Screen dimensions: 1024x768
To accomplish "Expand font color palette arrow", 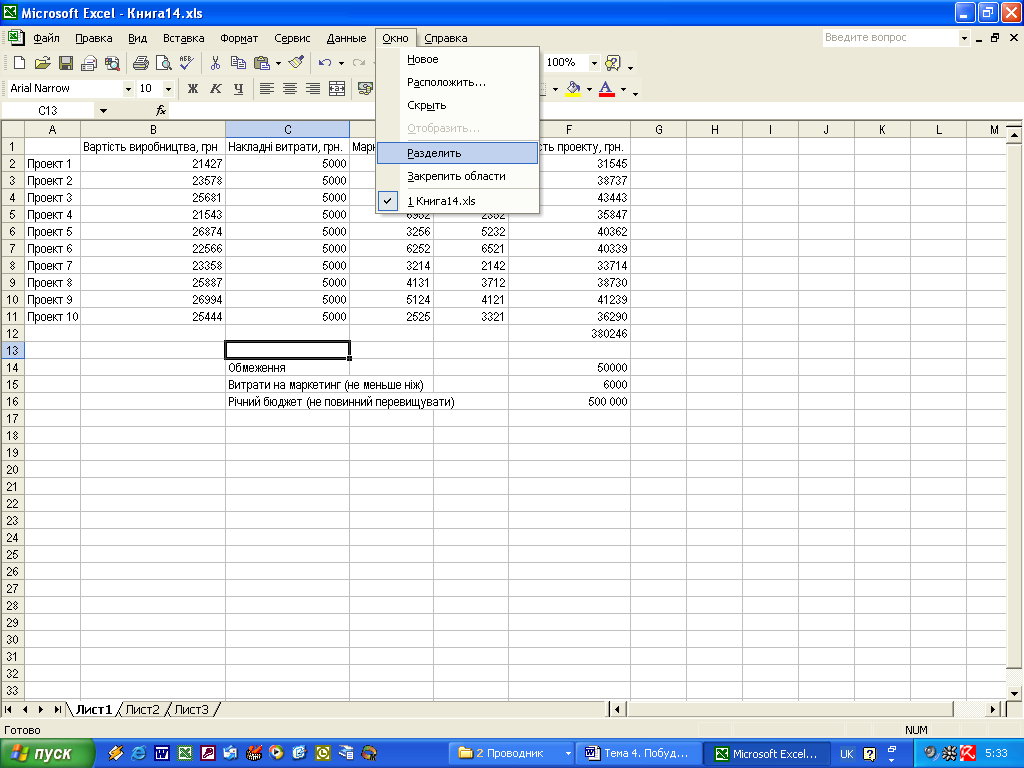I will [623, 89].
